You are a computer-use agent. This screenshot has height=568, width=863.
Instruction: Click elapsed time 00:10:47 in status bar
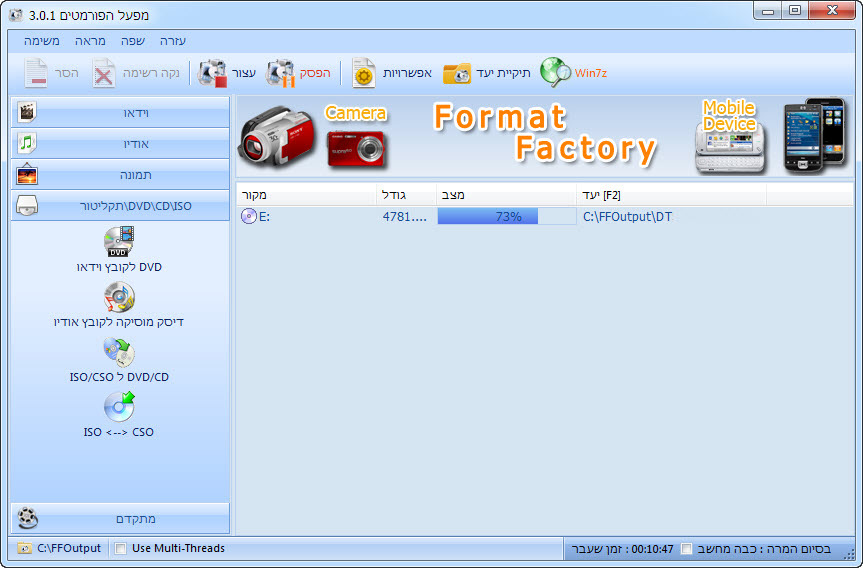pyautogui.click(x=652, y=549)
